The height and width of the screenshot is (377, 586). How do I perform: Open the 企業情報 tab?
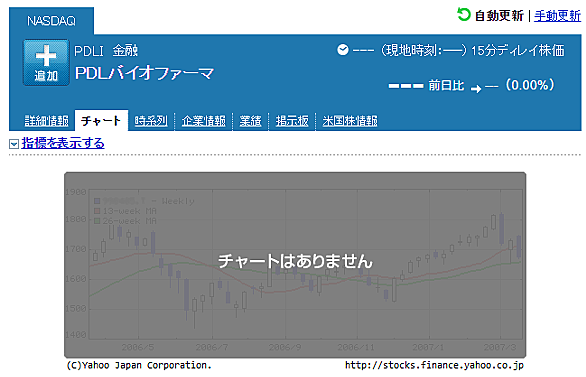[x=204, y=121]
